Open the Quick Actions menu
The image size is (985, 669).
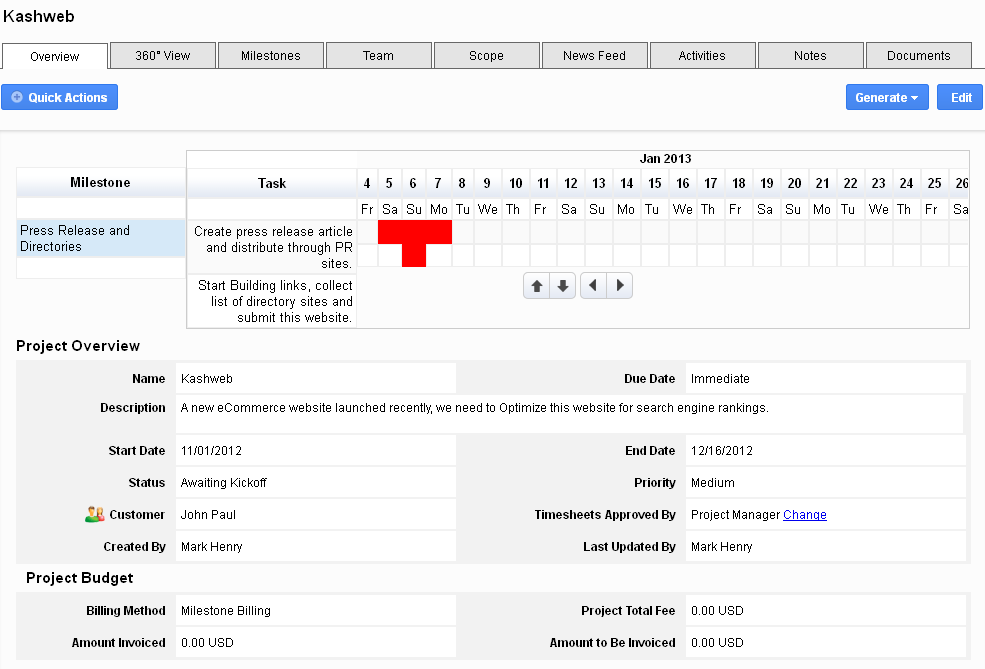click(x=60, y=97)
